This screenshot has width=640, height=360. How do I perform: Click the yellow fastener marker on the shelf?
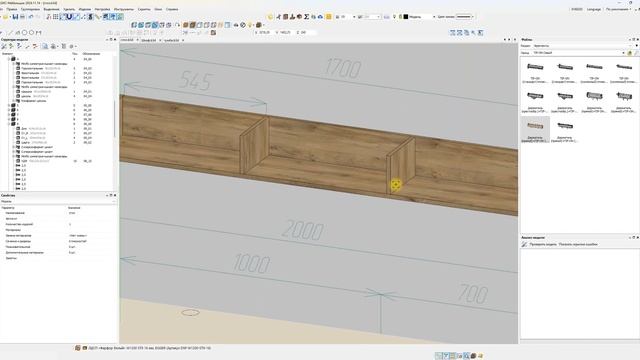coord(396,185)
